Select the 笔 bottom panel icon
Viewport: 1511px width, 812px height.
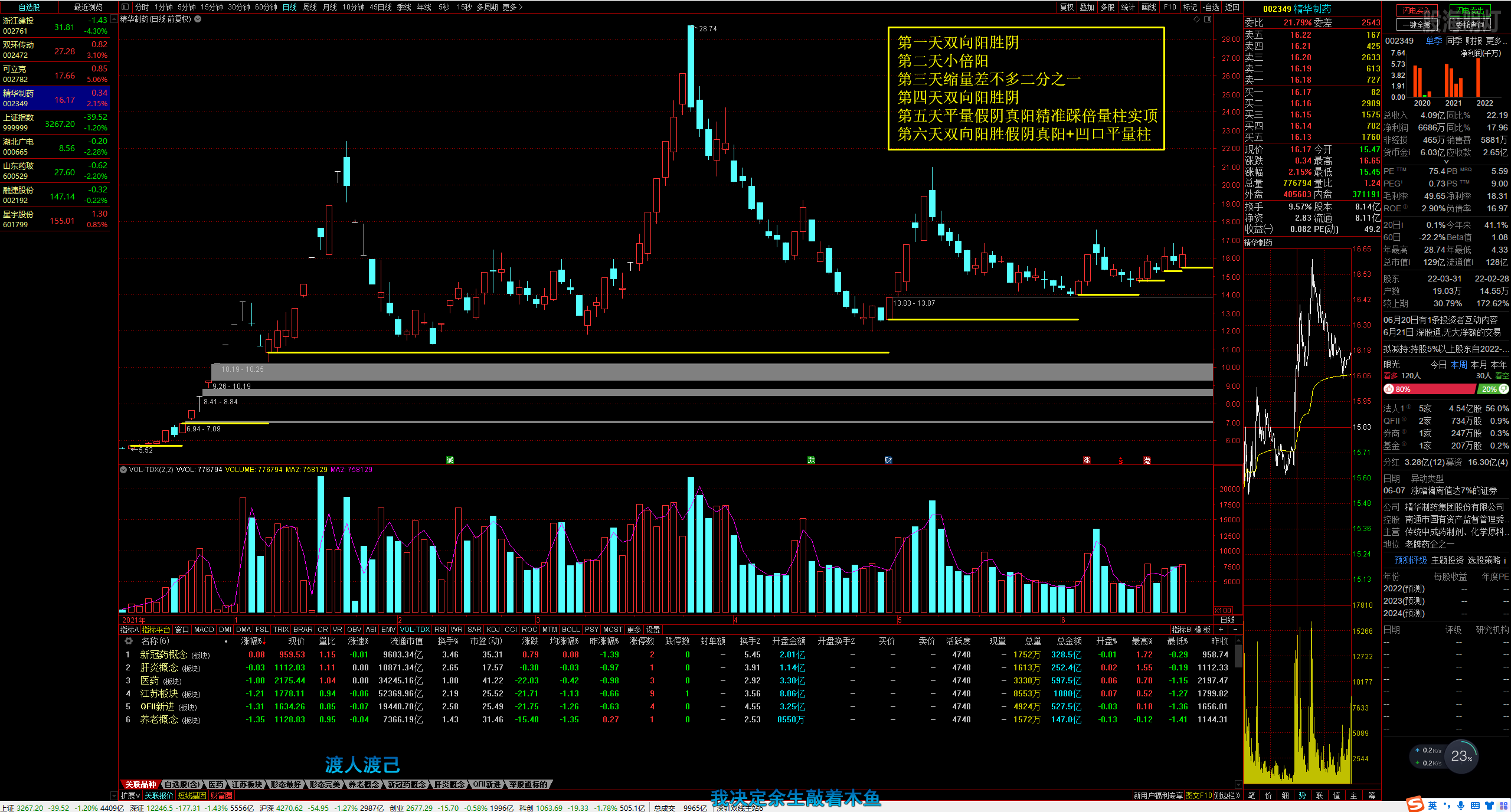(x=1251, y=795)
